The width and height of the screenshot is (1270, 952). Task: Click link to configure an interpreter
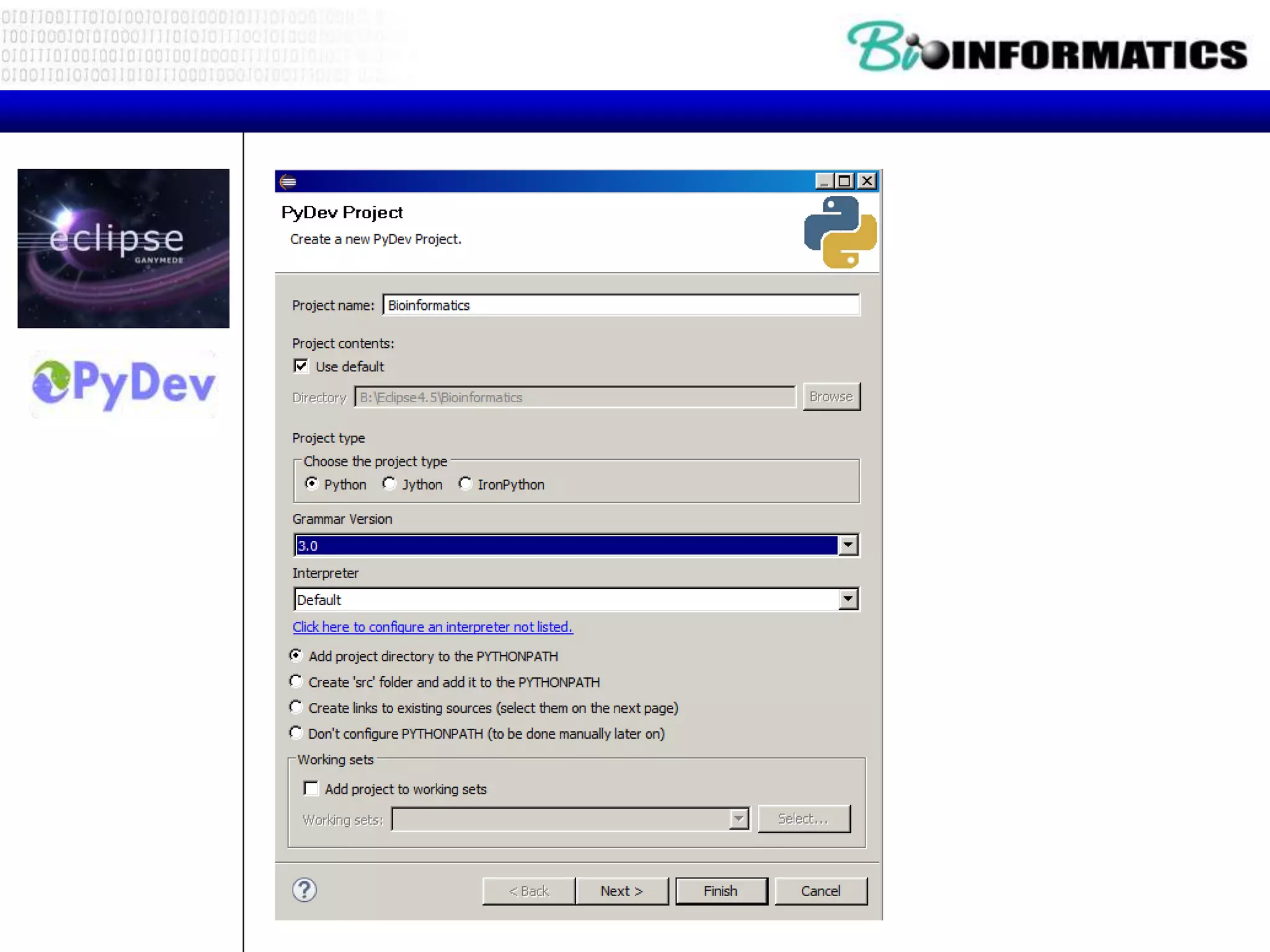(x=432, y=627)
